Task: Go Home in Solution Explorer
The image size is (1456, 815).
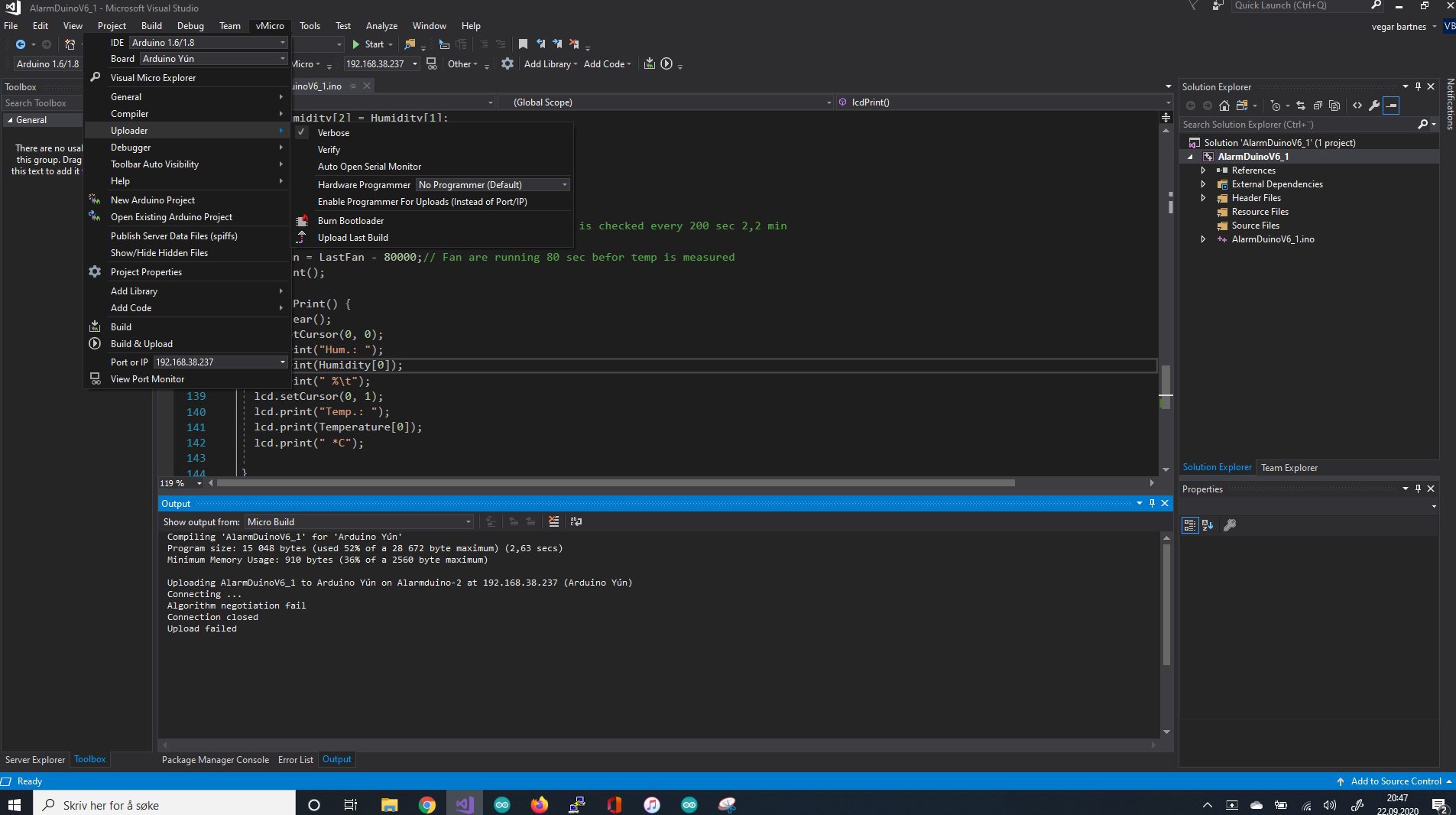Action: [x=1224, y=106]
